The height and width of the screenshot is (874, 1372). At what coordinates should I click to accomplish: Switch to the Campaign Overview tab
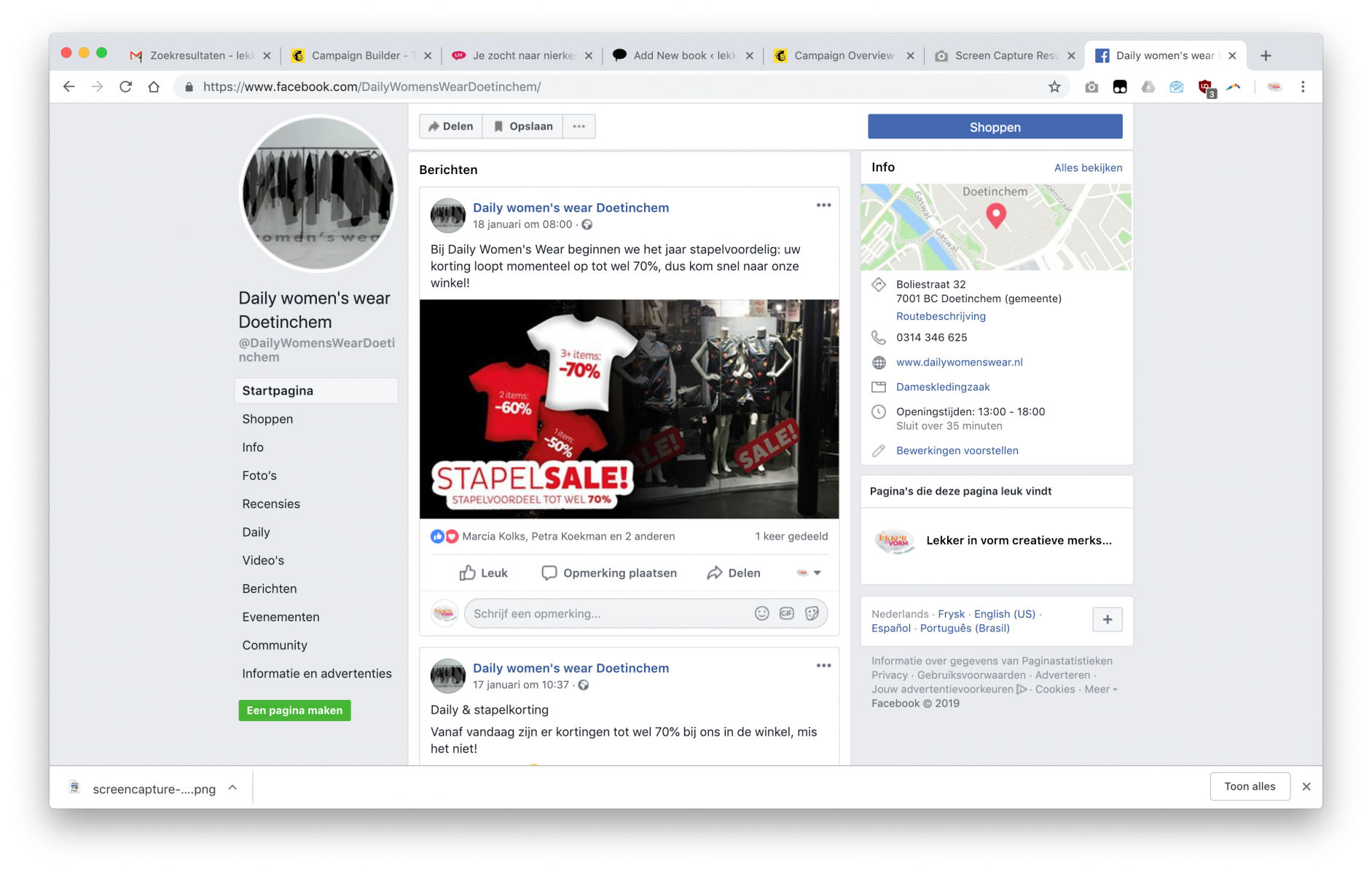tap(843, 55)
